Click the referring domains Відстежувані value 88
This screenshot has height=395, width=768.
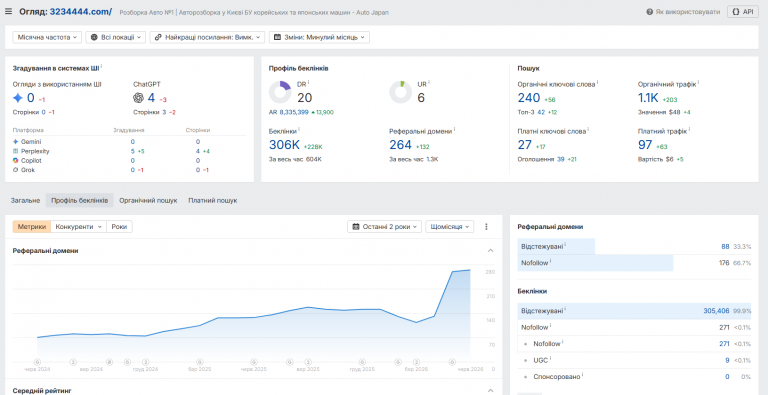[x=725, y=247]
